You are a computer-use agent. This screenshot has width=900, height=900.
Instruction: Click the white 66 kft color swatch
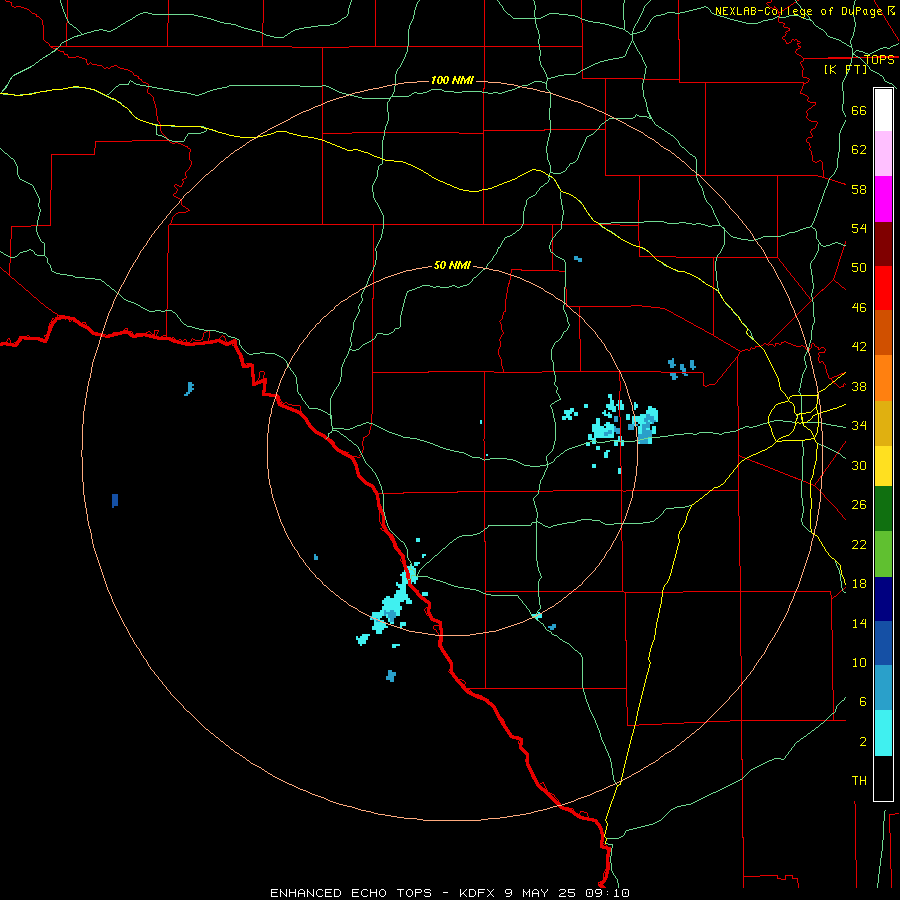883,110
